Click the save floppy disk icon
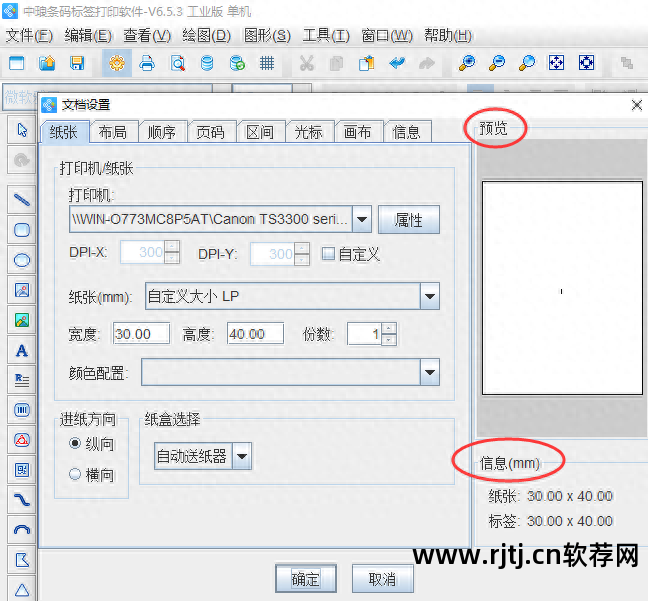Image resolution: width=648 pixels, height=601 pixels. pos(77,64)
